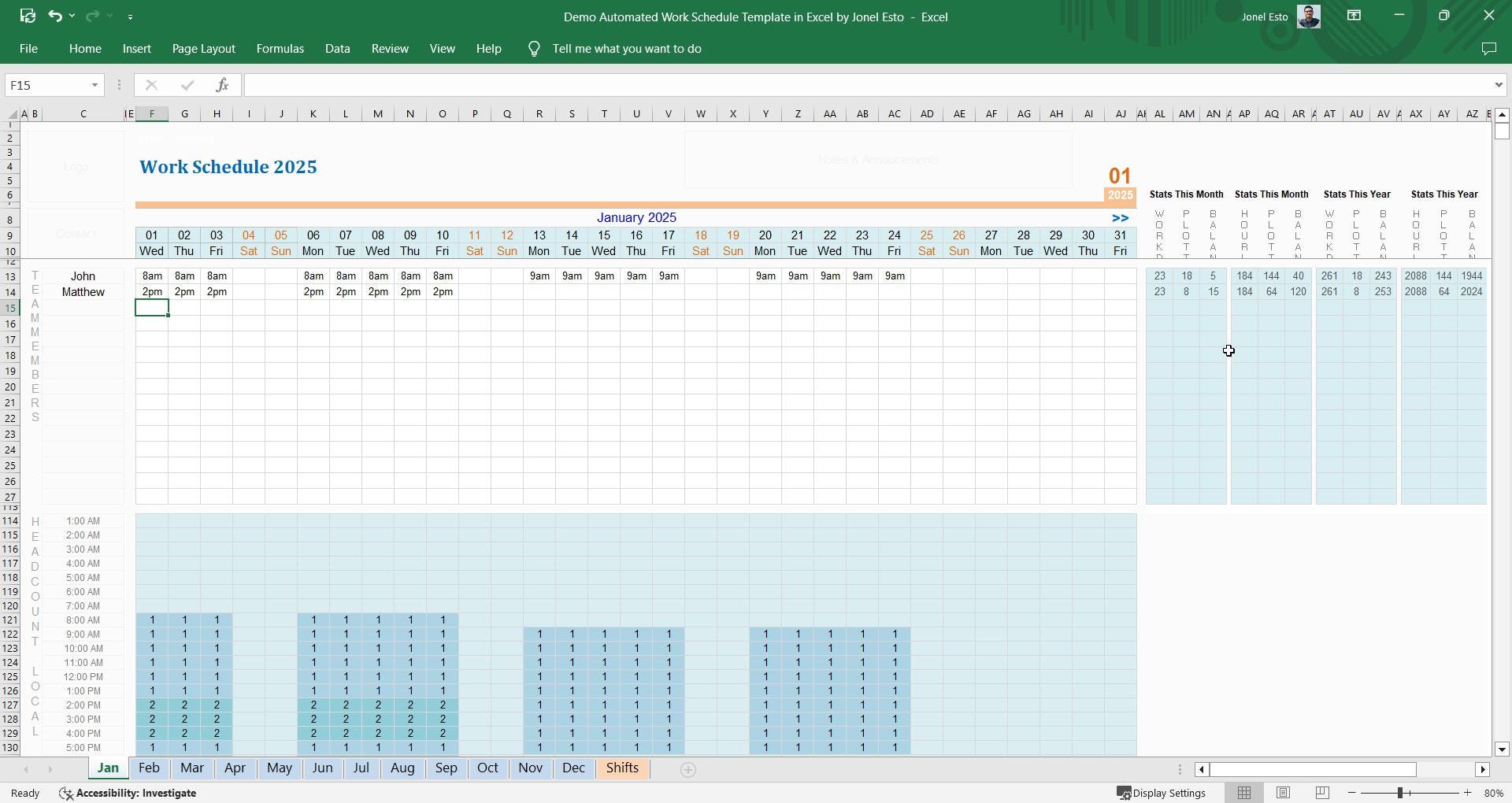Click the Save icon in Quick Access Toolbar
Image resolution: width=1512 pixels, height=803 pixels.
point(28,16)
